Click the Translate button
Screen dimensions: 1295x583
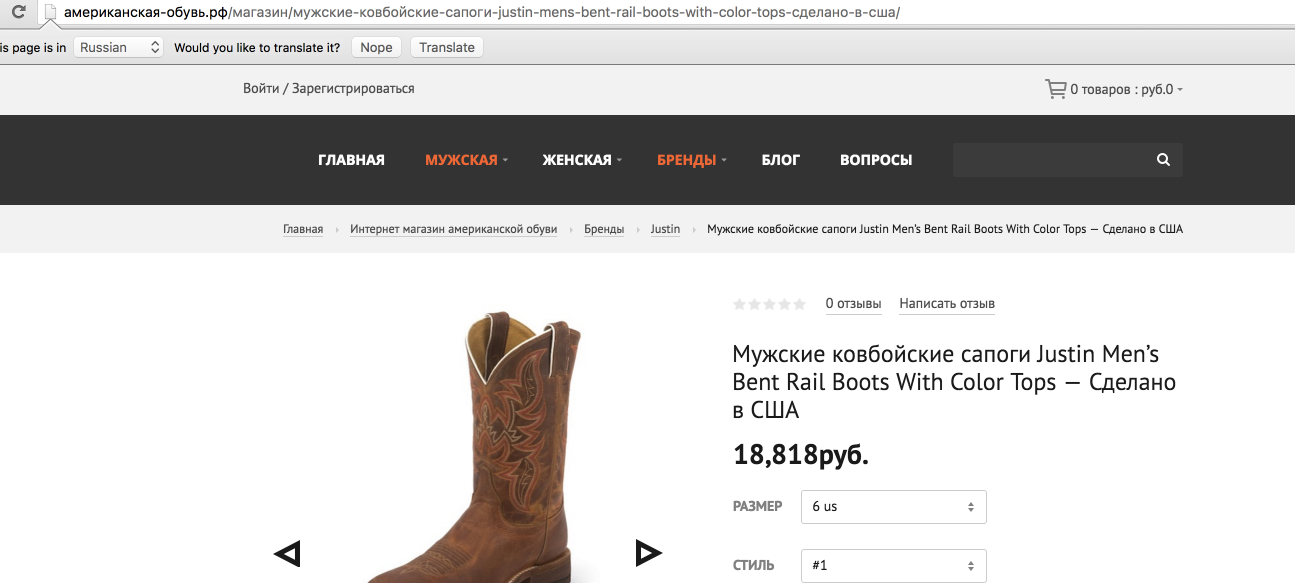coord(447,47)
